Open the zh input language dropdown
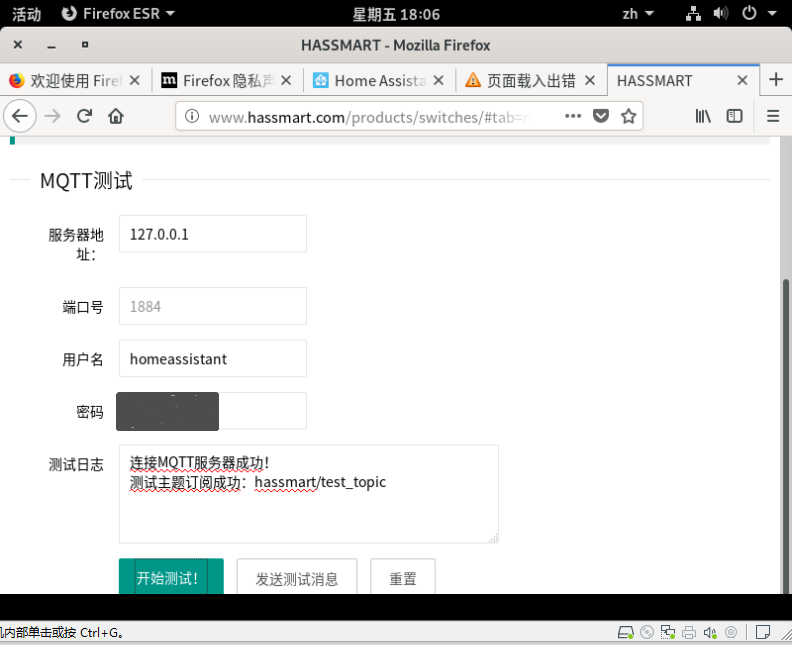This screenshot has width=792, height=645. point(638,14)
